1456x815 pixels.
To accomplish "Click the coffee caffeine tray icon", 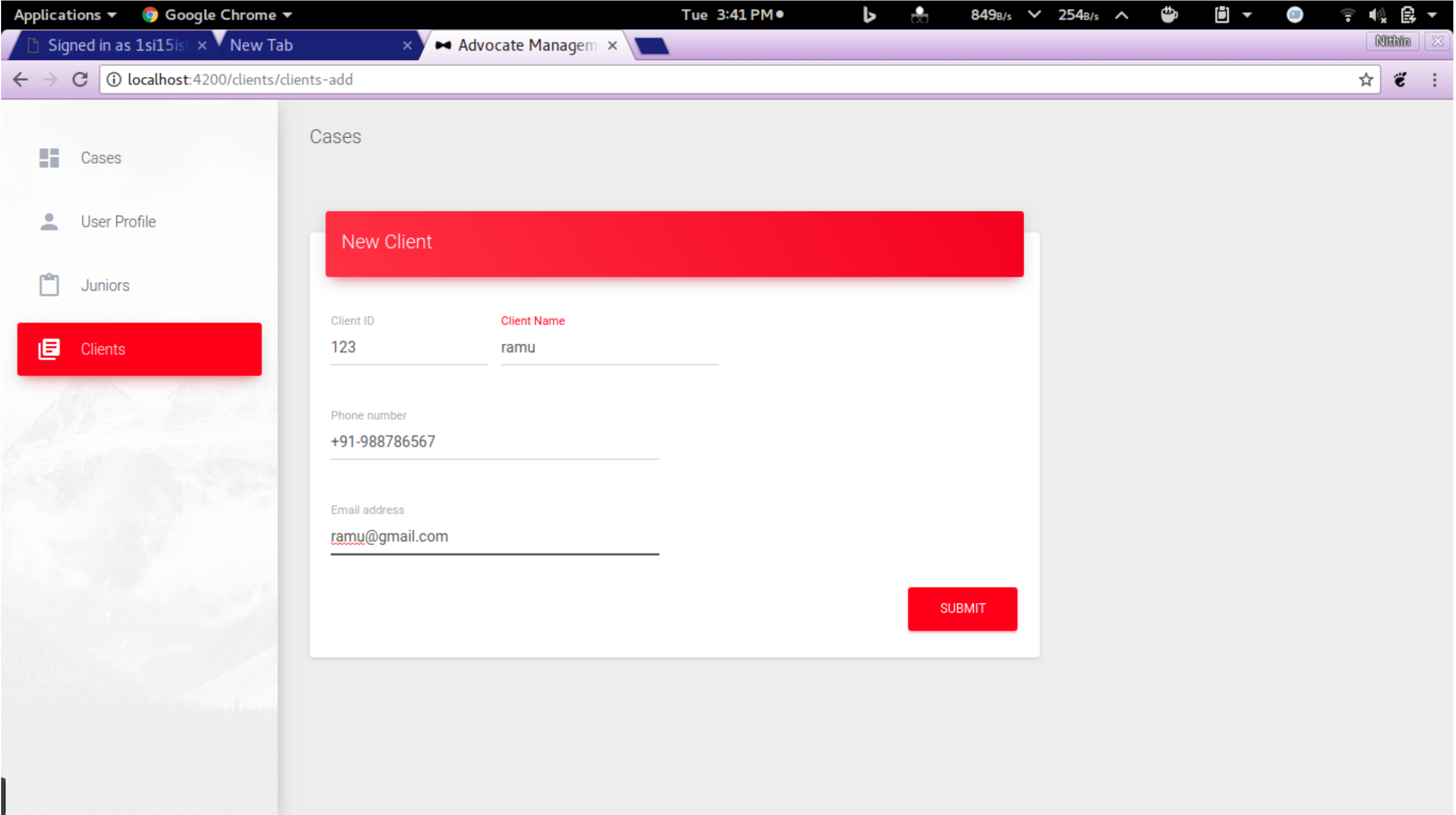I will point(1169,14).
